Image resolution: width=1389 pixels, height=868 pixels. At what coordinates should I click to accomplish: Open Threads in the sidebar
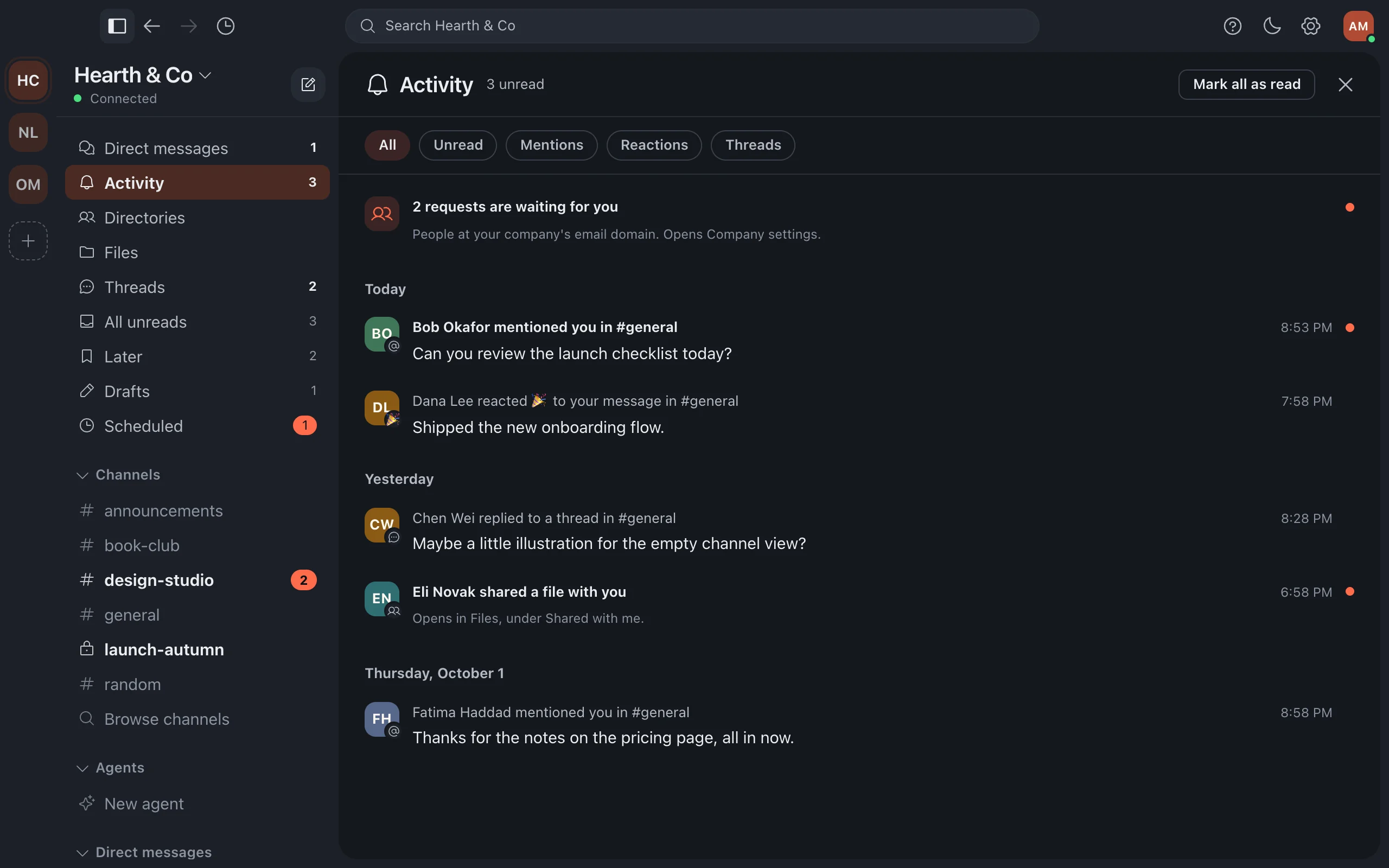click(x=197, y=287)
